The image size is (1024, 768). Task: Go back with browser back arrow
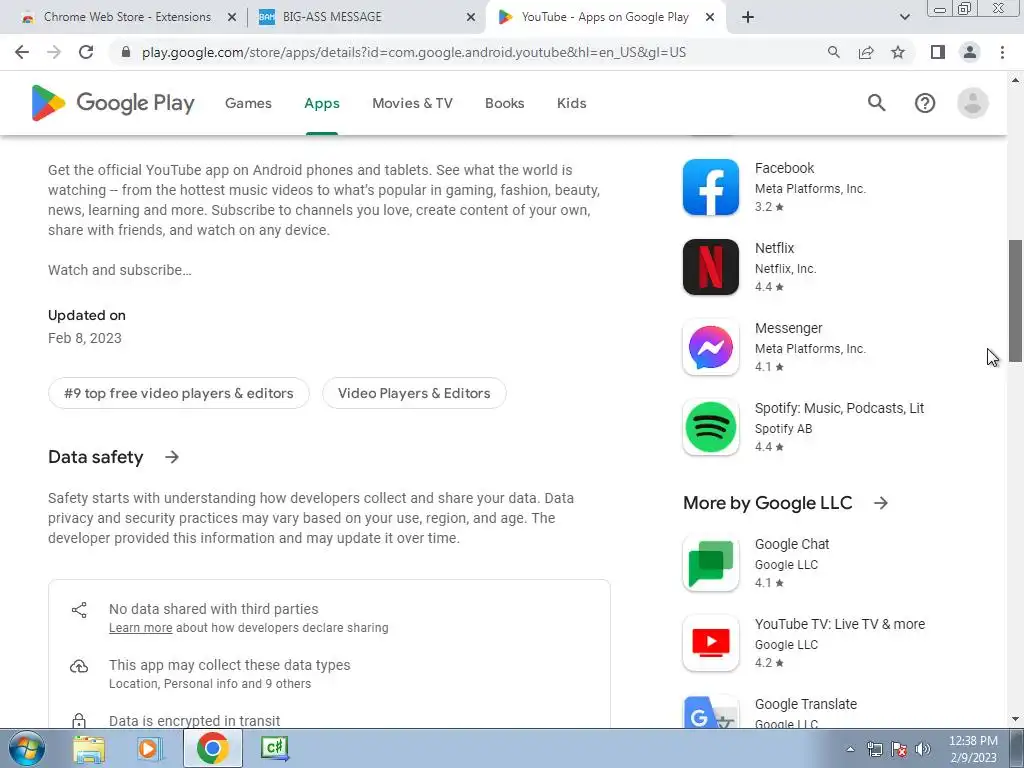pyautogui.click(x=22, y=52)
